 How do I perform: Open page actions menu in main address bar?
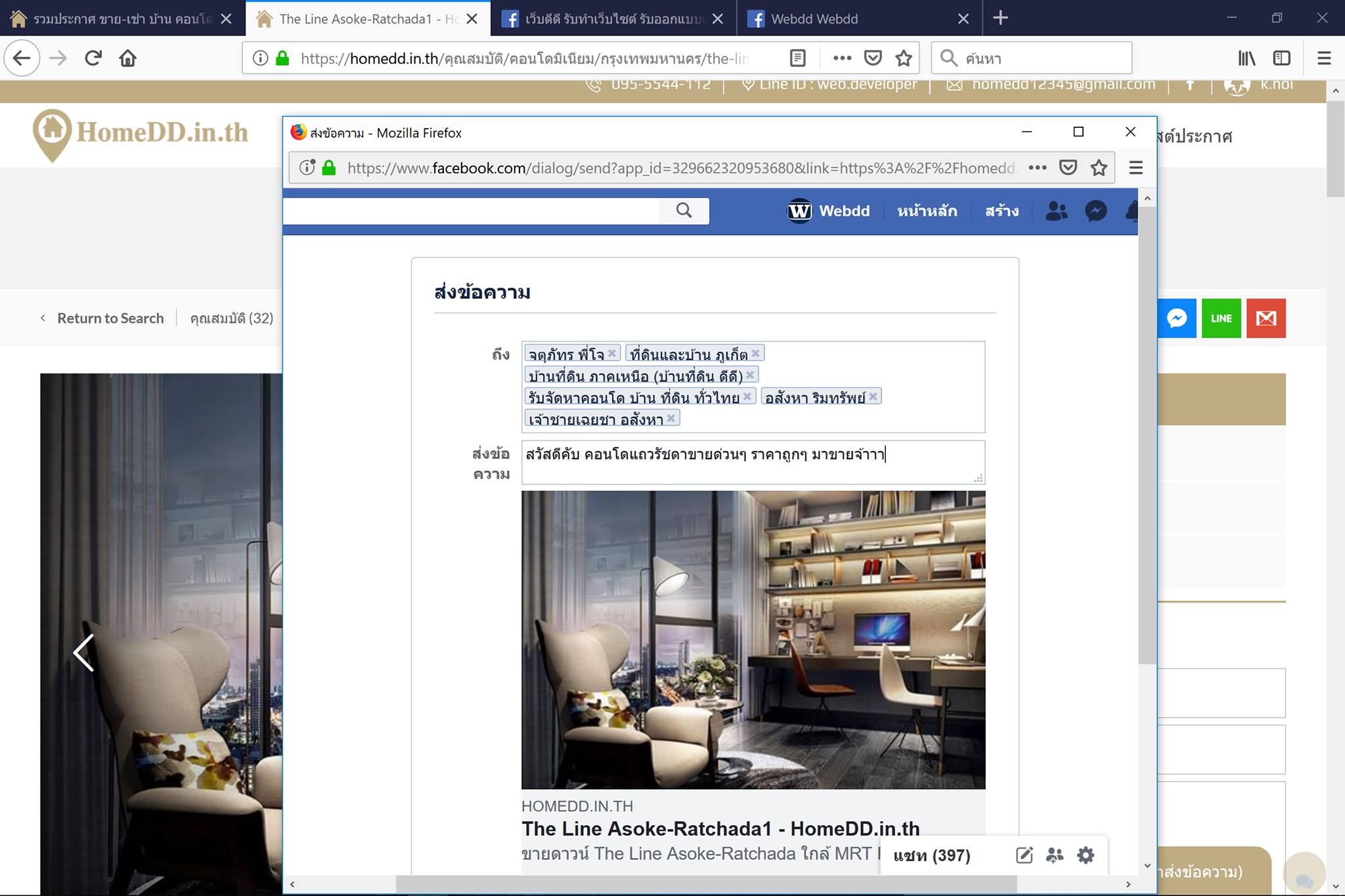pyautogui.click(x=842, y=58)
